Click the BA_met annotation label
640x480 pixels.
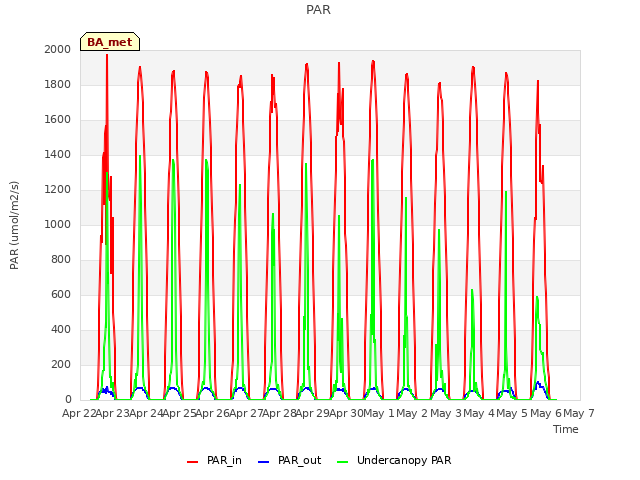[x=110, y=42]
